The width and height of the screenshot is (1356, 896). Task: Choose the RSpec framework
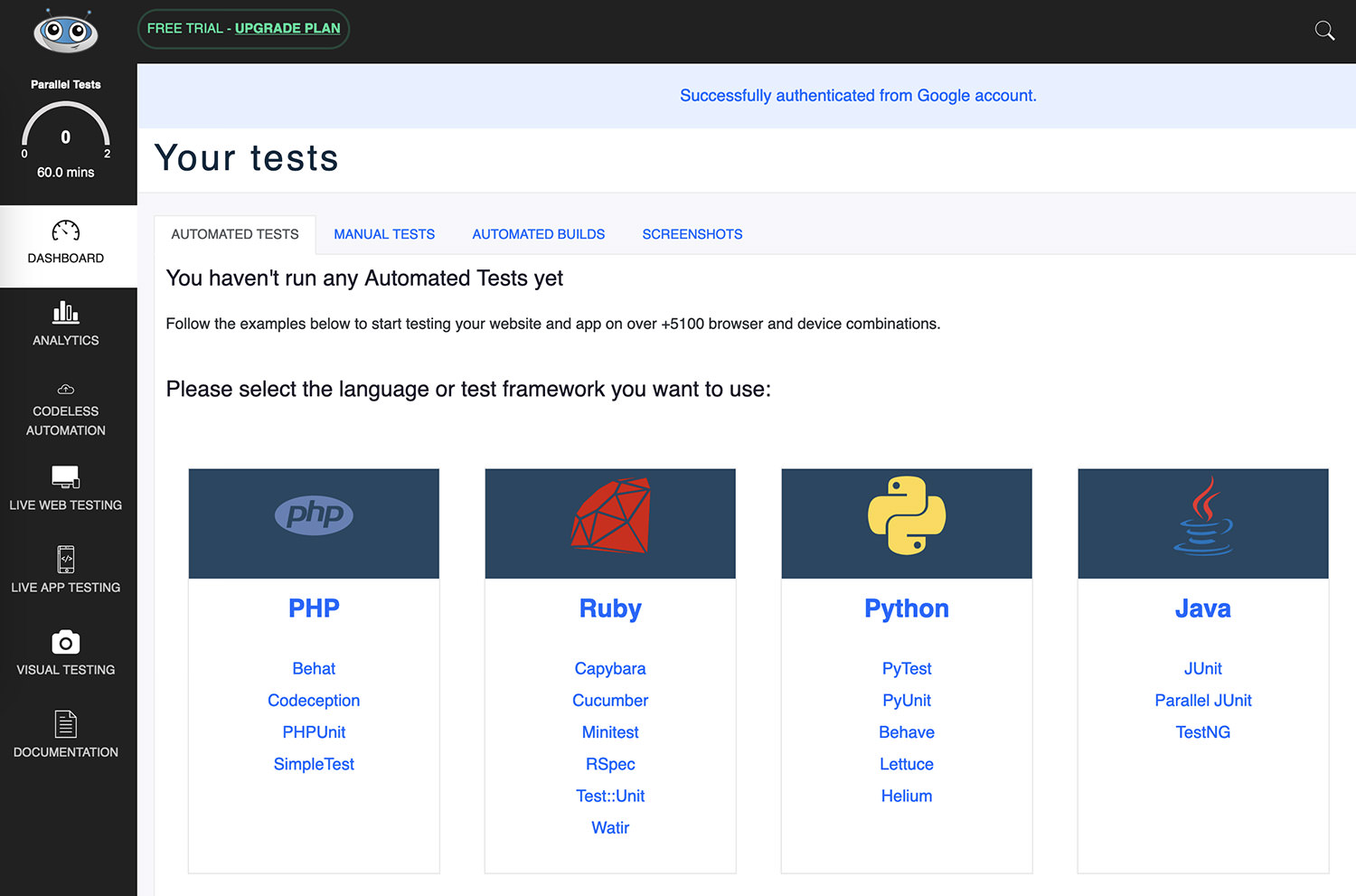[610, 764]
